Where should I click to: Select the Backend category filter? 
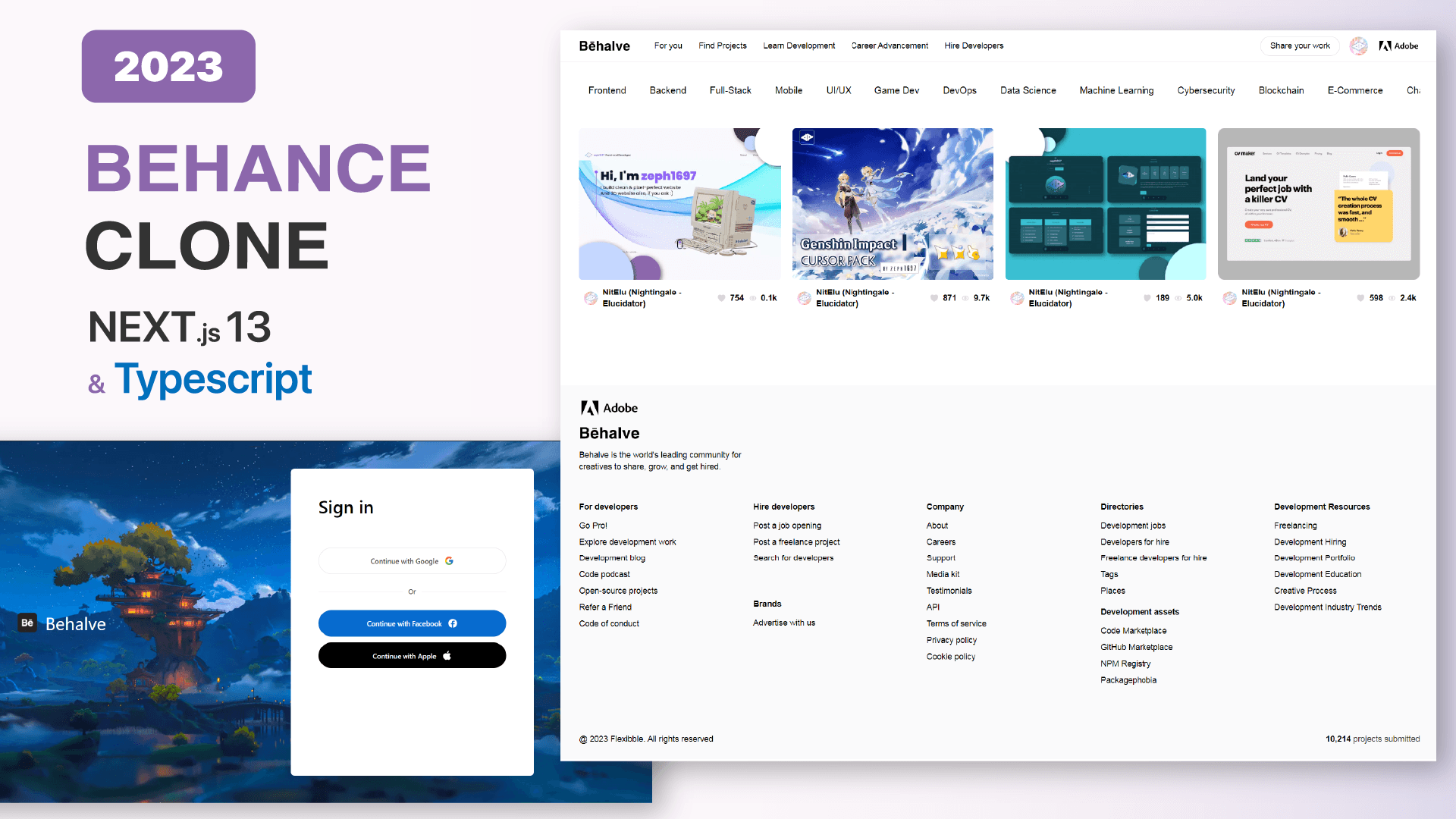tap(667, 90)
